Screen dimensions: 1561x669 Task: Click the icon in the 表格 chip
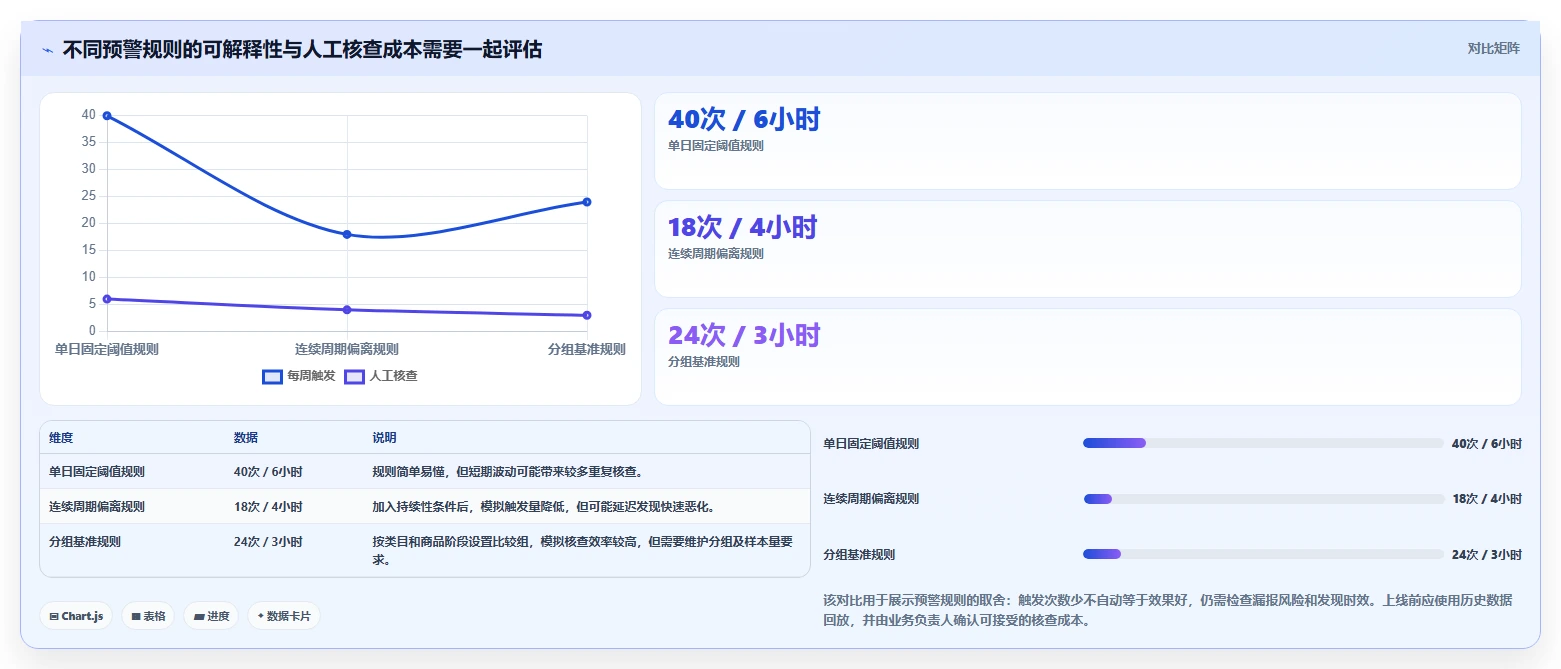[x=136, y=617]
